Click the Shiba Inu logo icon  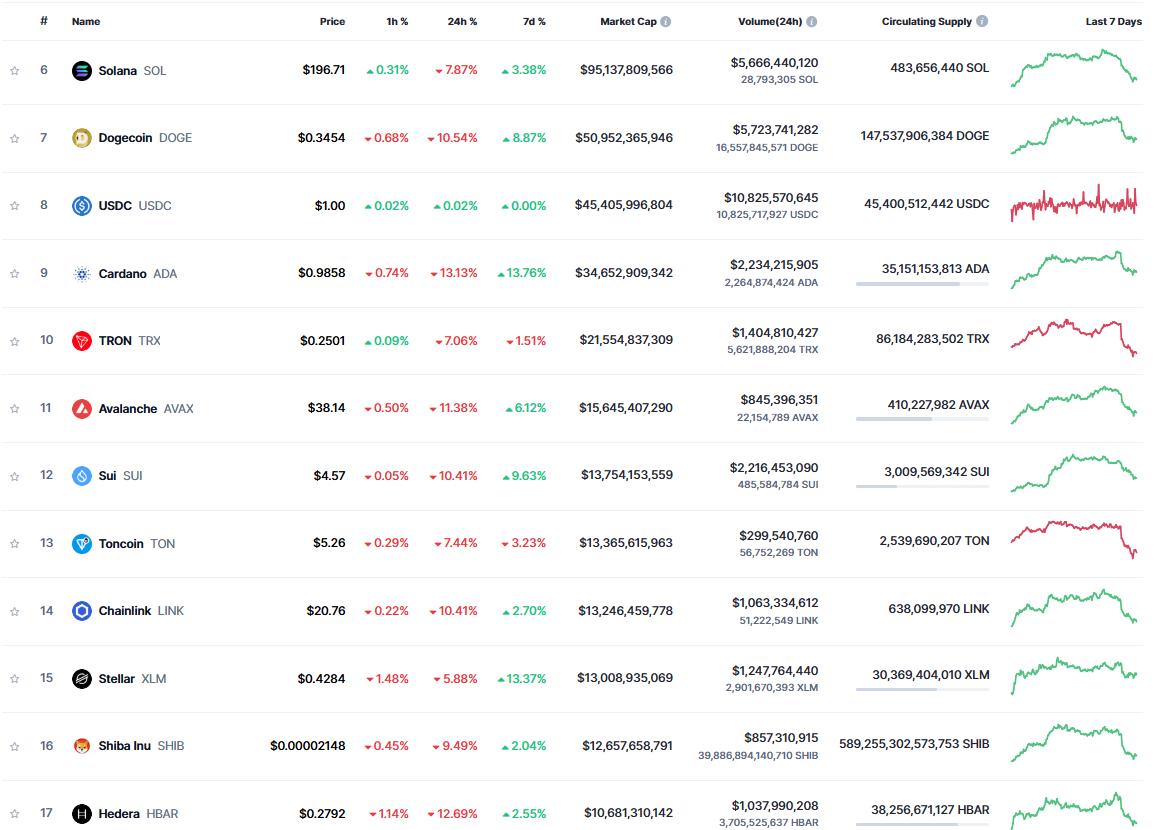tap(82, 746)
